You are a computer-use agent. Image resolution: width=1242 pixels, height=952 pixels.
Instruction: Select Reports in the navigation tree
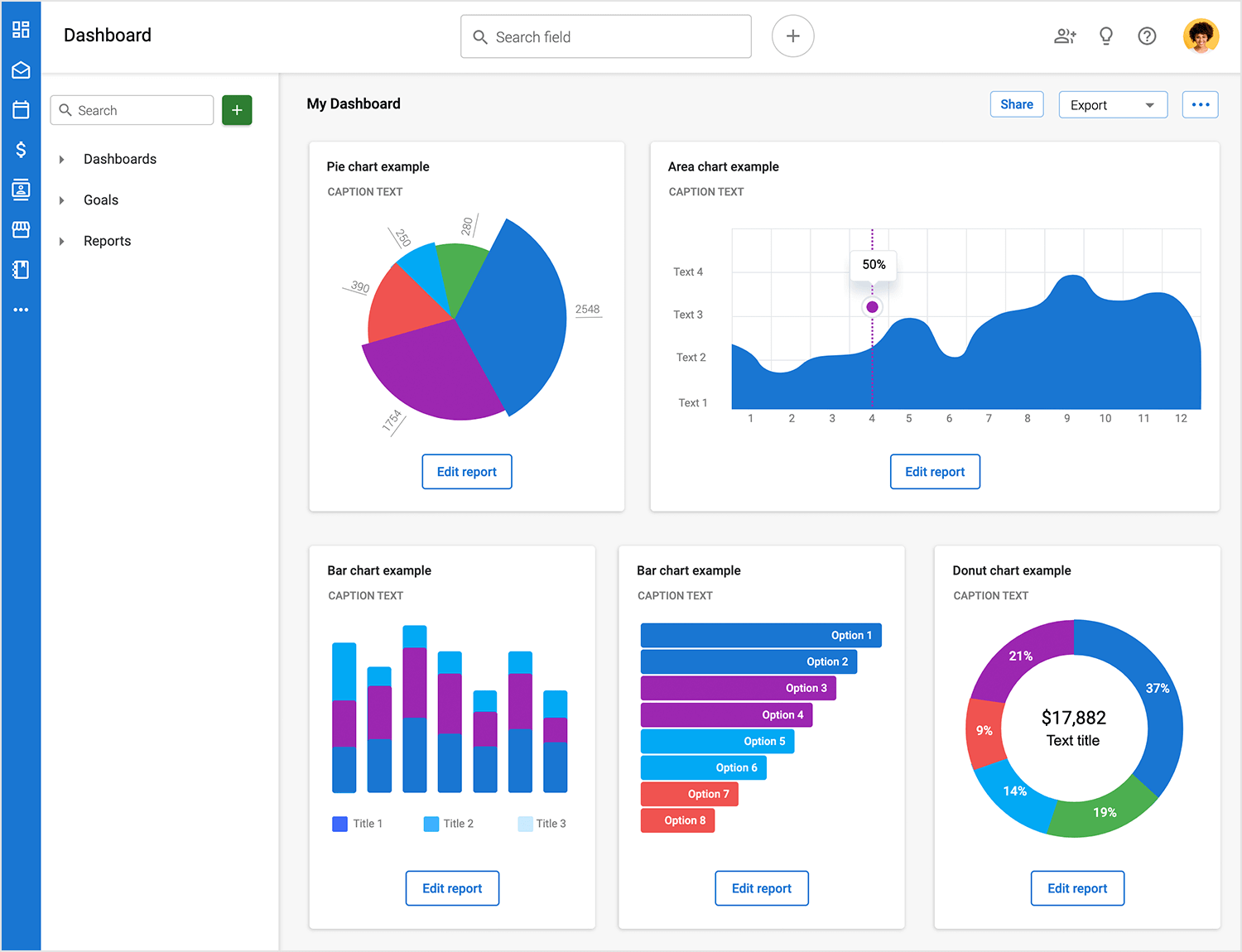[x=107, y=241]
